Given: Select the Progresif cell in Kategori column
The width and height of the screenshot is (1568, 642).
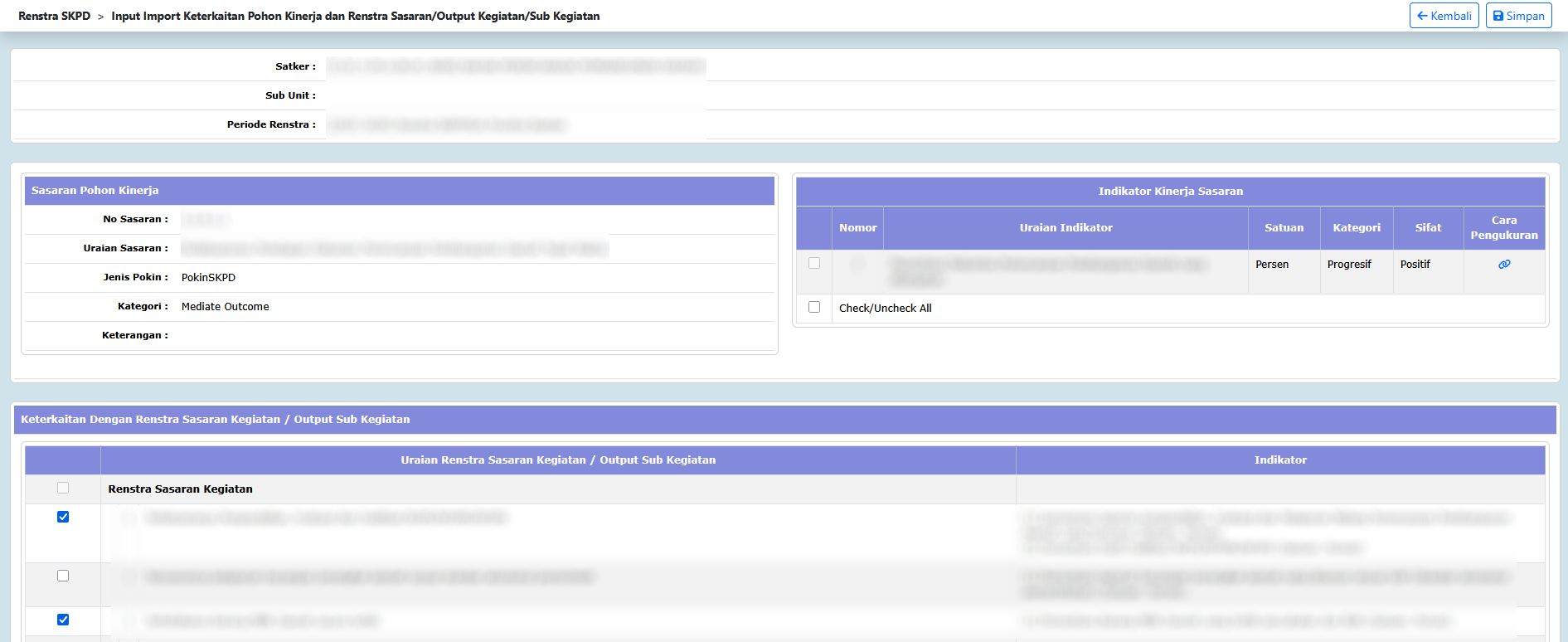Looking at the screenshot, I should click(x=1349, y=265).
